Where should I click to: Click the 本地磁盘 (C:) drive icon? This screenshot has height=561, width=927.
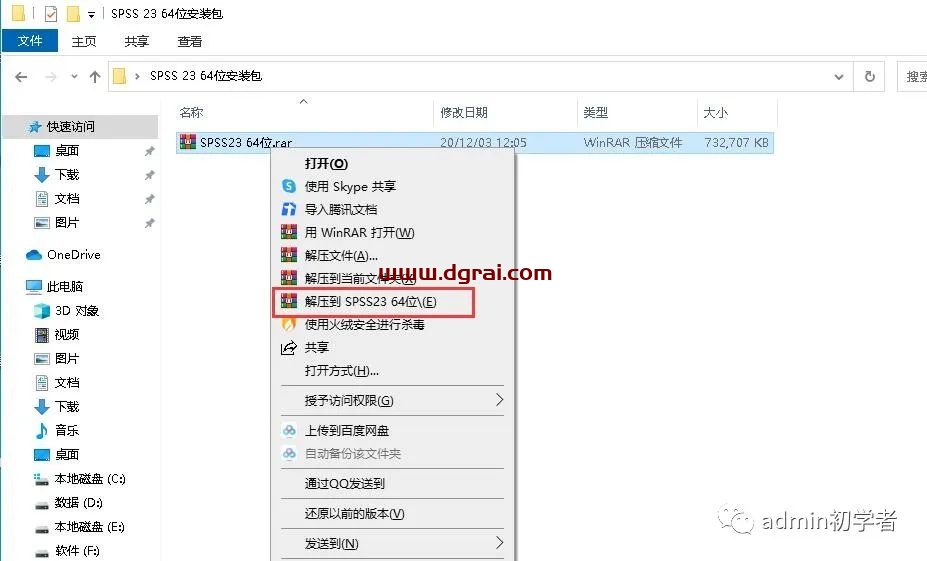tap(41, 479)
